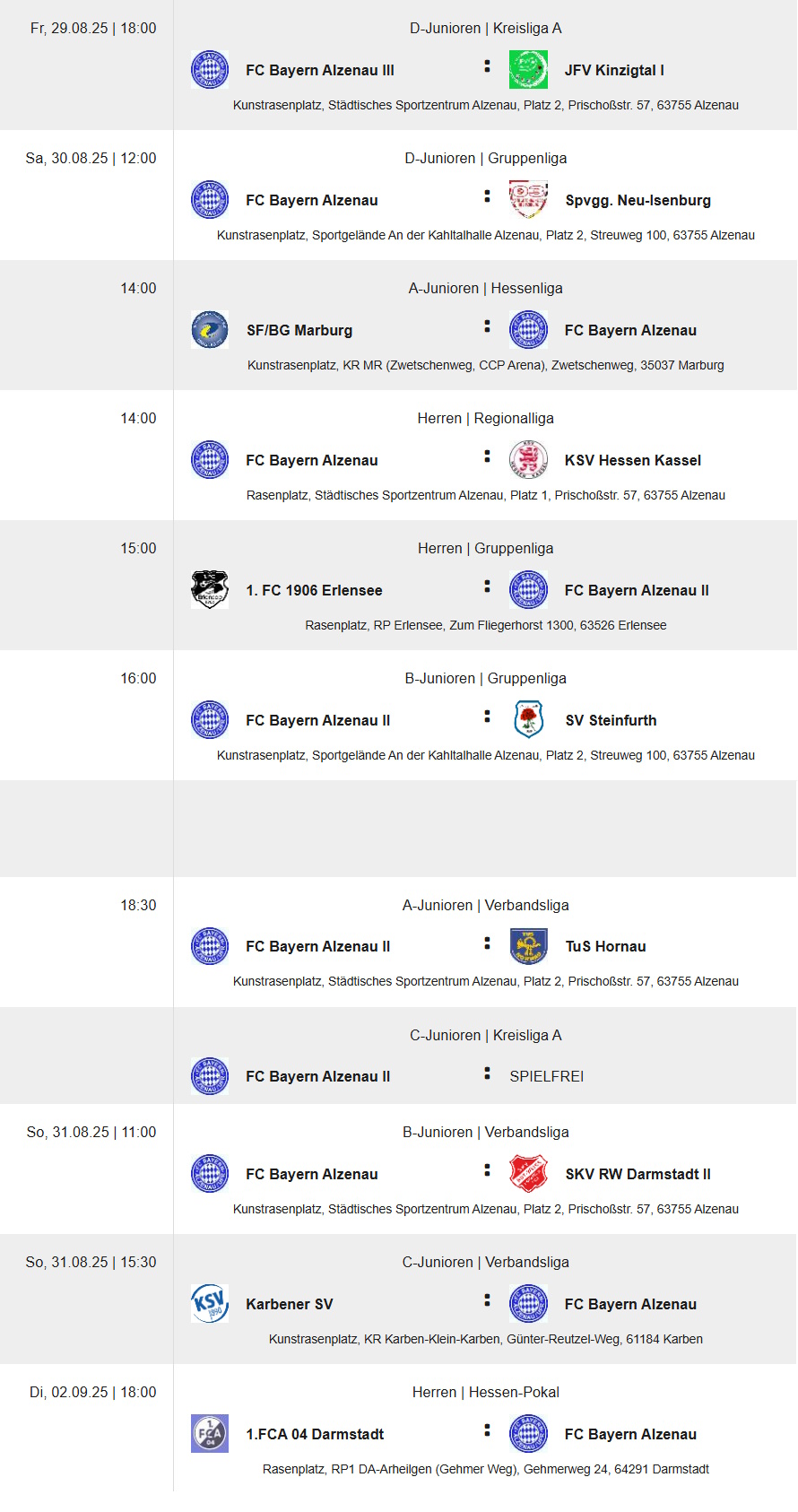Click the 1. FC 1906 Erlensee crest

[x=210, y=590]
